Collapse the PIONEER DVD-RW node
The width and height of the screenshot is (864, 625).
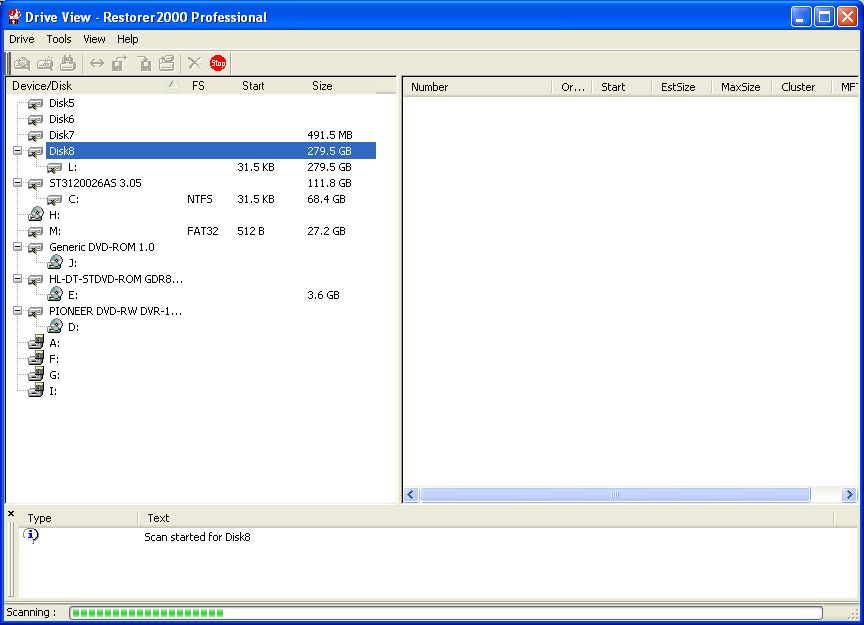(x=18, y=310)
